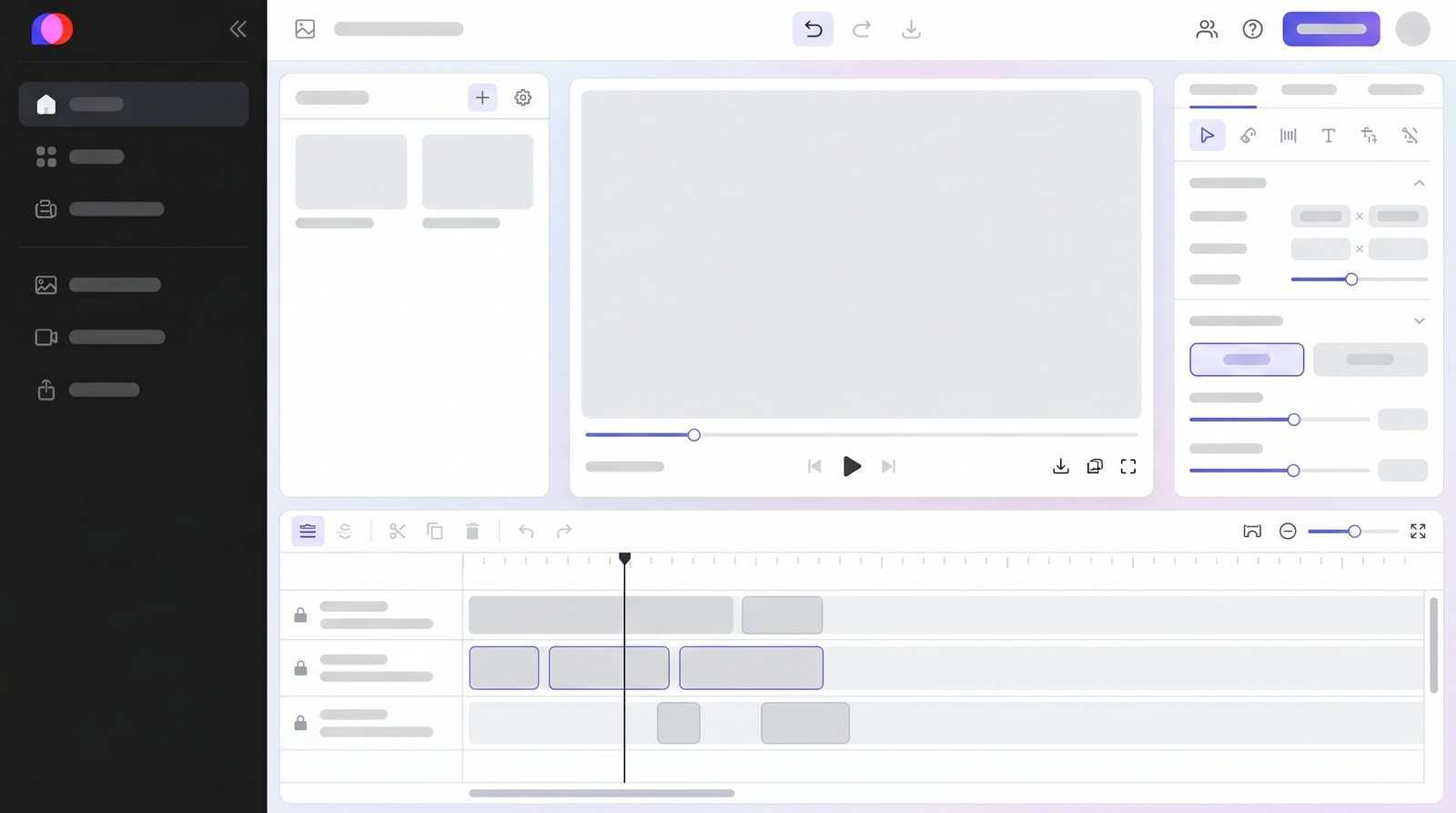Collapse the first properties section chevron
The width and height of the screenshot is (1456, 813).
click(1419, 183)
